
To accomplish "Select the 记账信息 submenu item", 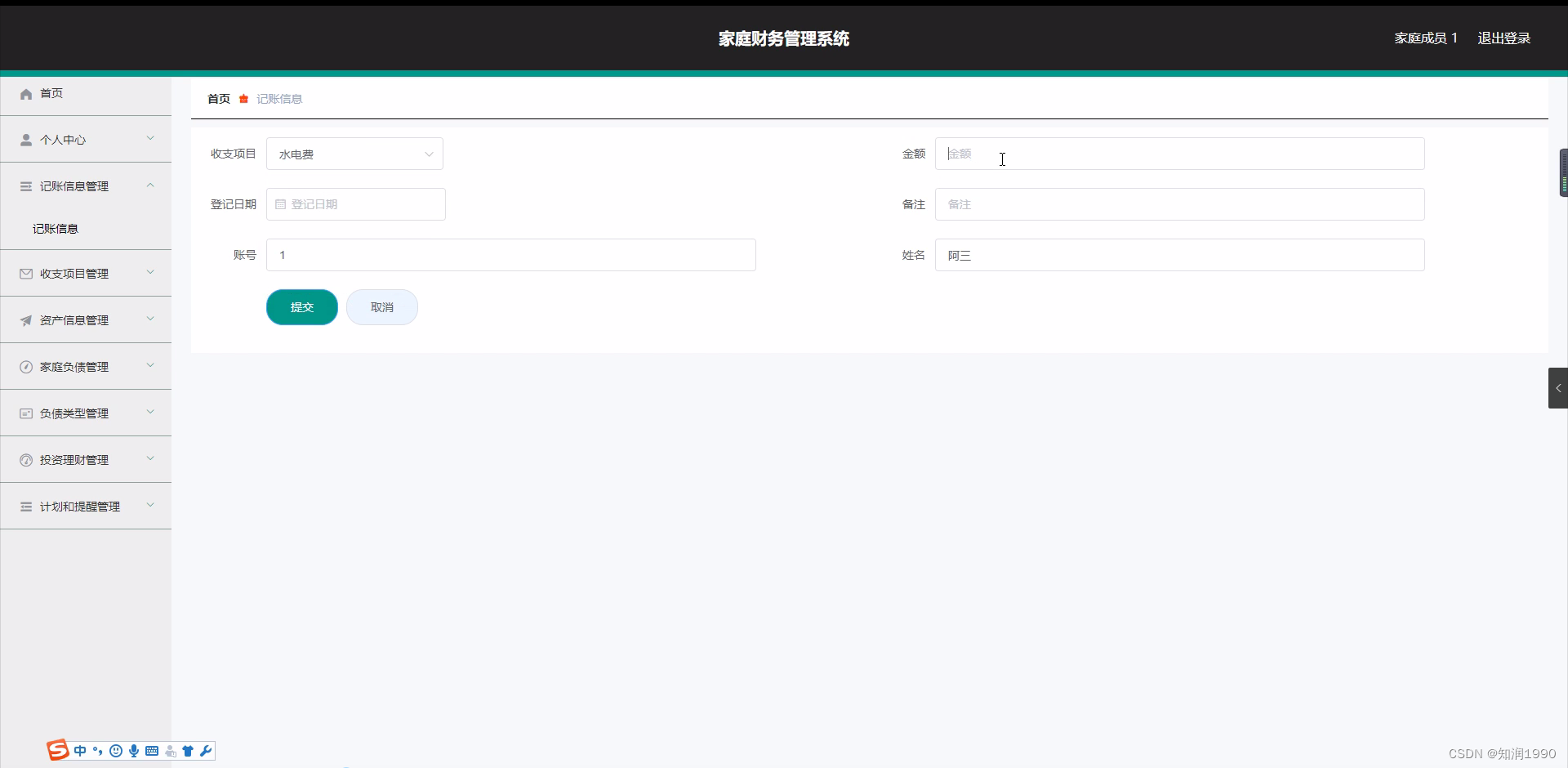I will pos(55,228).
